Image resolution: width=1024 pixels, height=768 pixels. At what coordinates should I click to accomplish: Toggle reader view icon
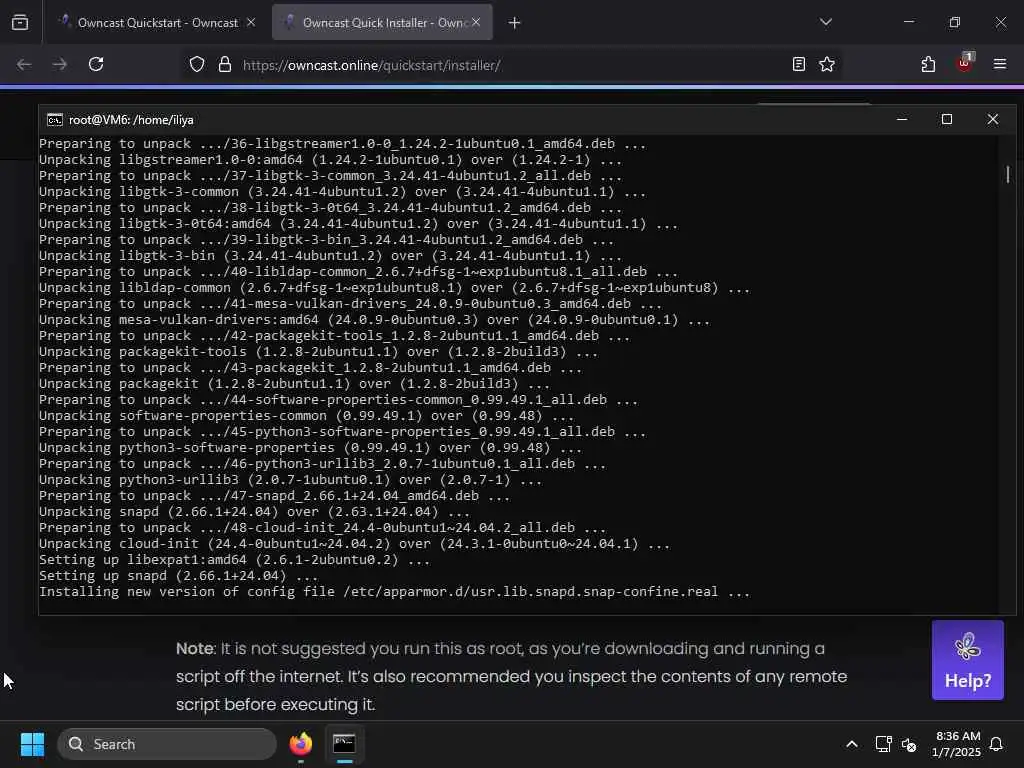click(x=798, y=65)
